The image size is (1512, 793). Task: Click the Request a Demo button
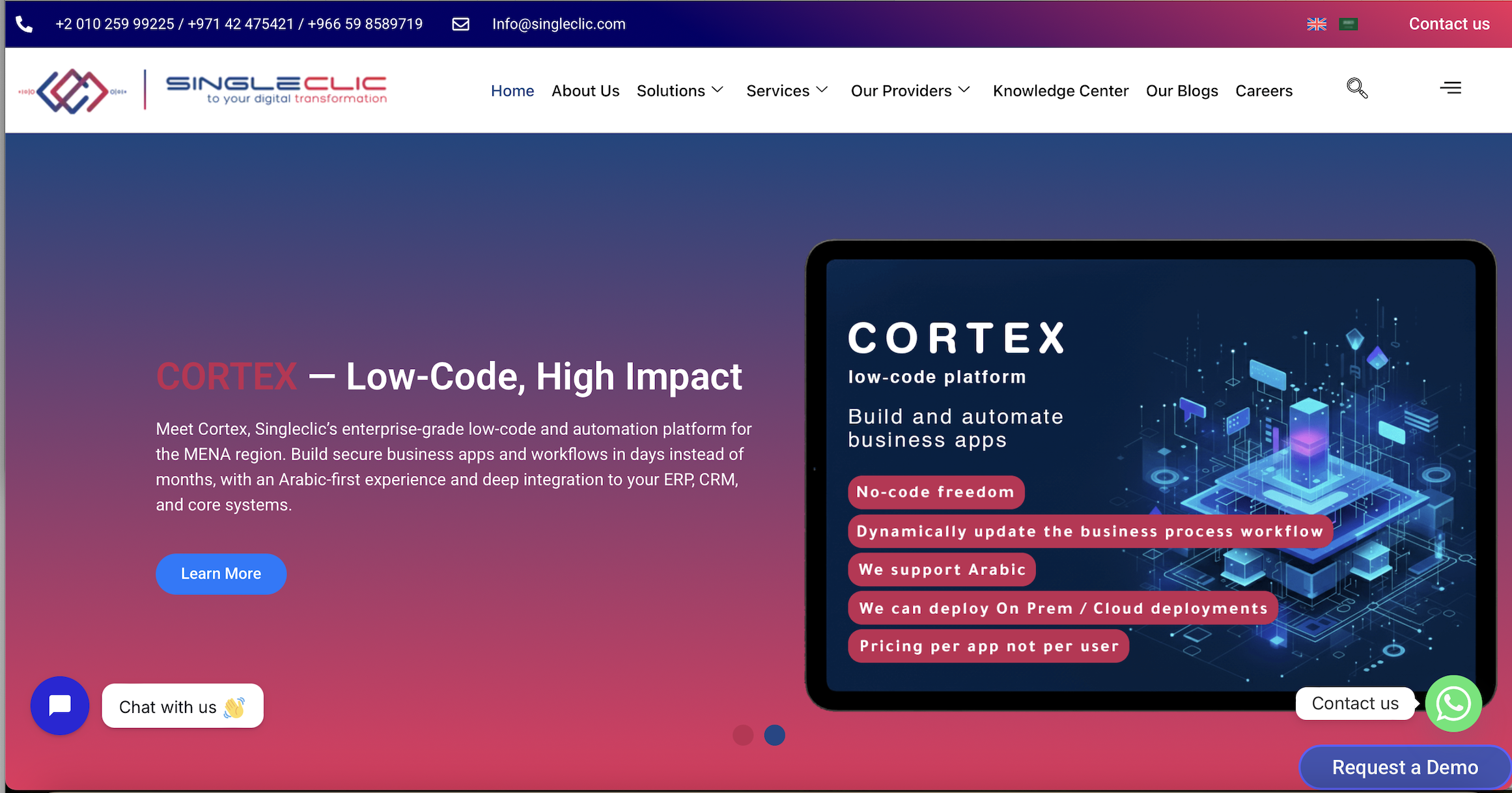coord(1405,767)
